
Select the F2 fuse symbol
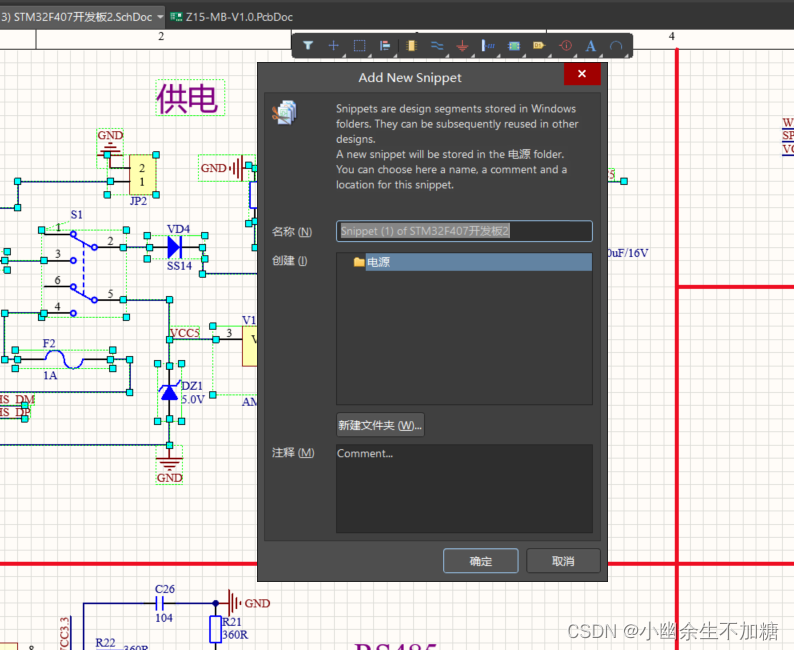63,359
